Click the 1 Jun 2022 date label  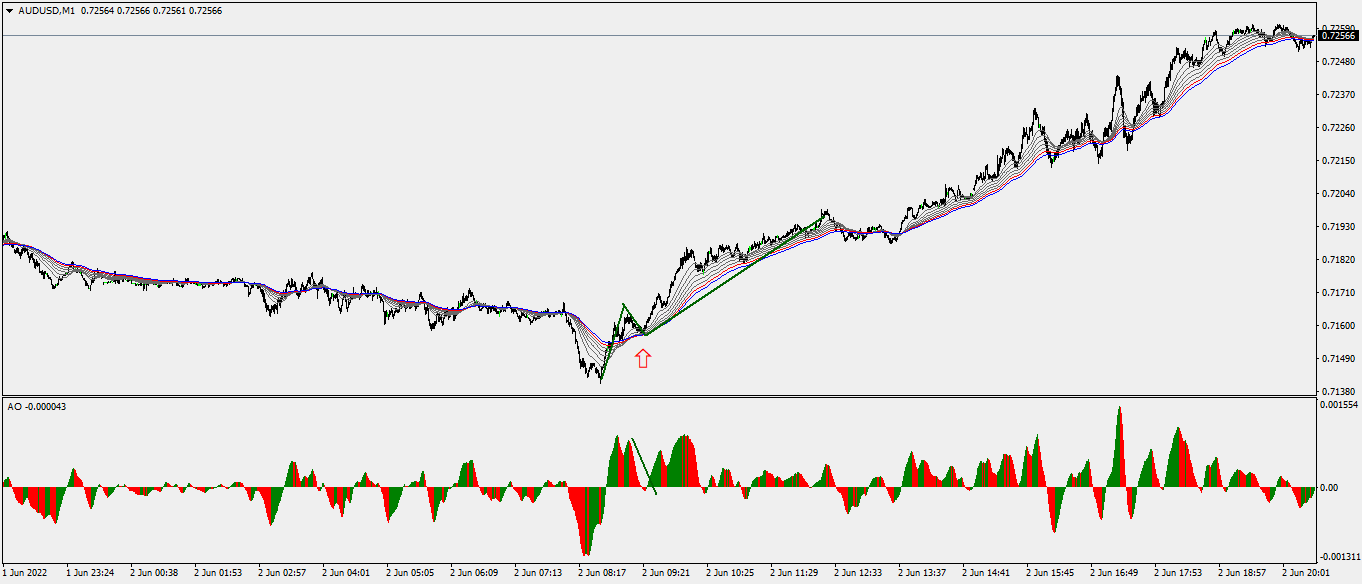[x=24, y=574]
